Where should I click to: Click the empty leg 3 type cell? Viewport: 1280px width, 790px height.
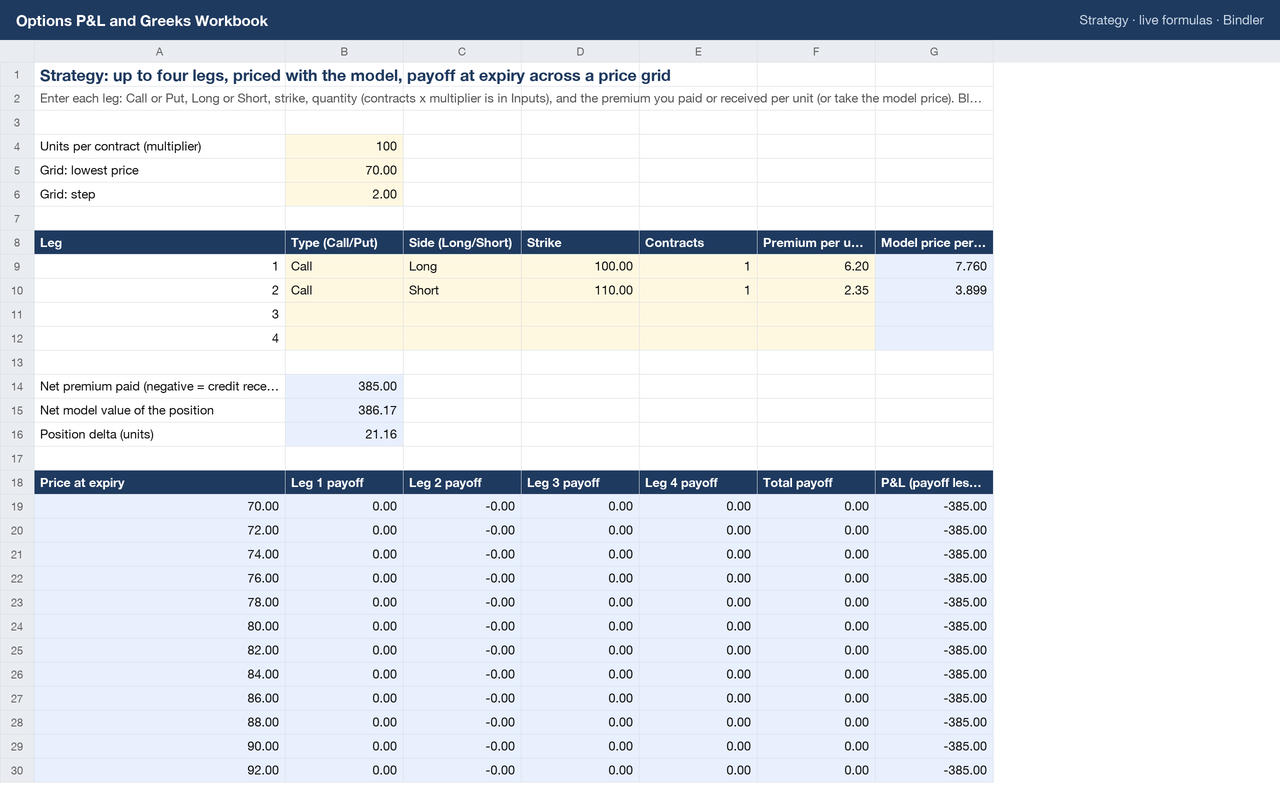(344, 314)
